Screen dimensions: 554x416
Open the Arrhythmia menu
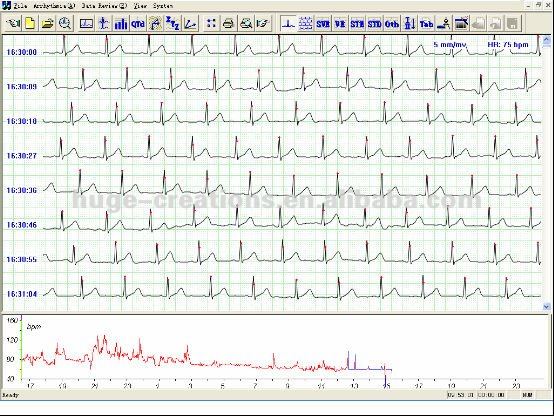click(54, 6)
